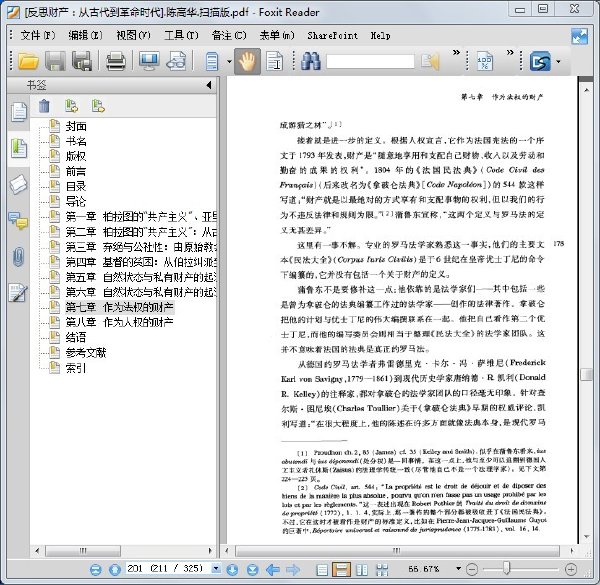Viewport: 600px width, 585px height.
Task: Go back to the previous view arrow
Action: click(272, 570)
